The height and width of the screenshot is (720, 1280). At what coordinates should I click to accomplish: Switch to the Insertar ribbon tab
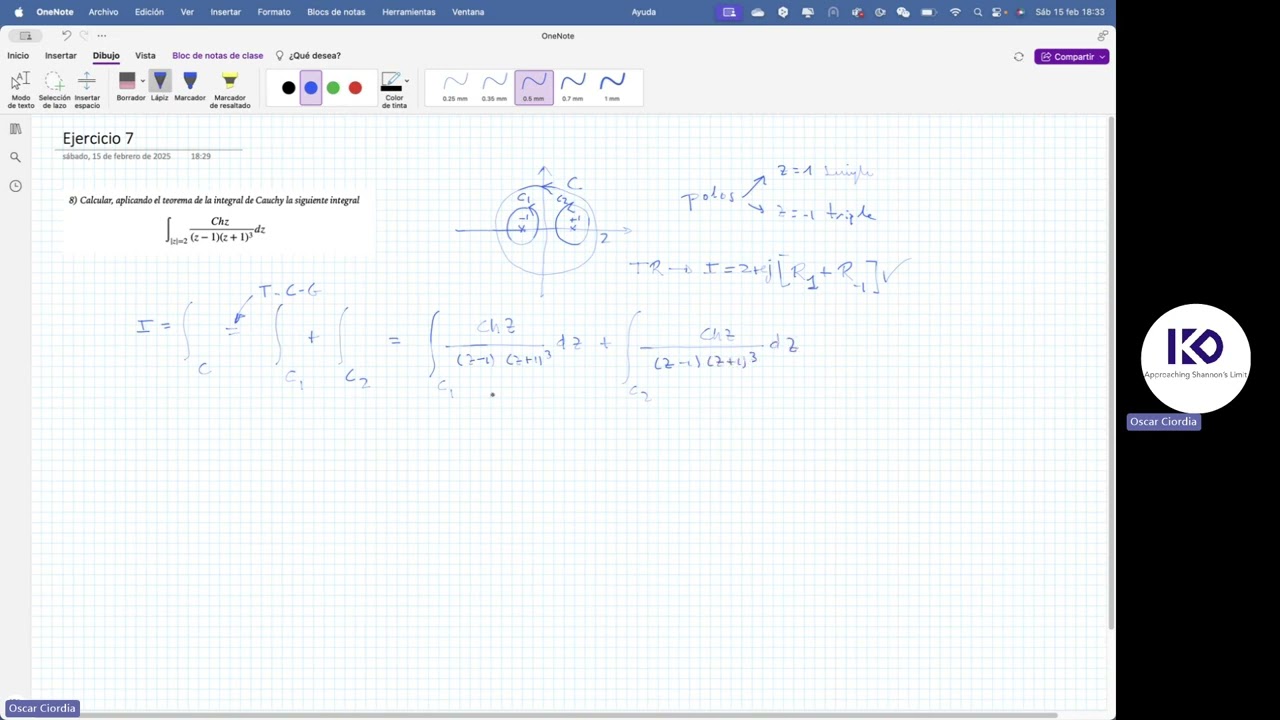pos(61,56)
